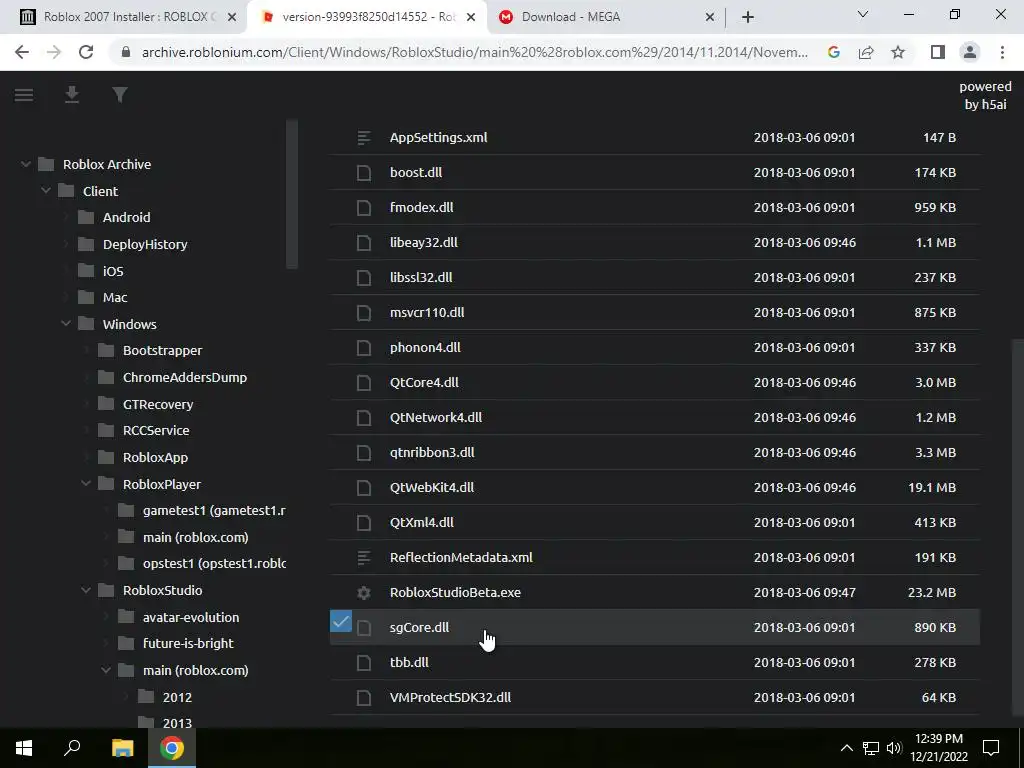The image size is (1024, 768).
Task: Collapse the RobloxStudio main (roblox.com) node
Action: pos(106,670)
